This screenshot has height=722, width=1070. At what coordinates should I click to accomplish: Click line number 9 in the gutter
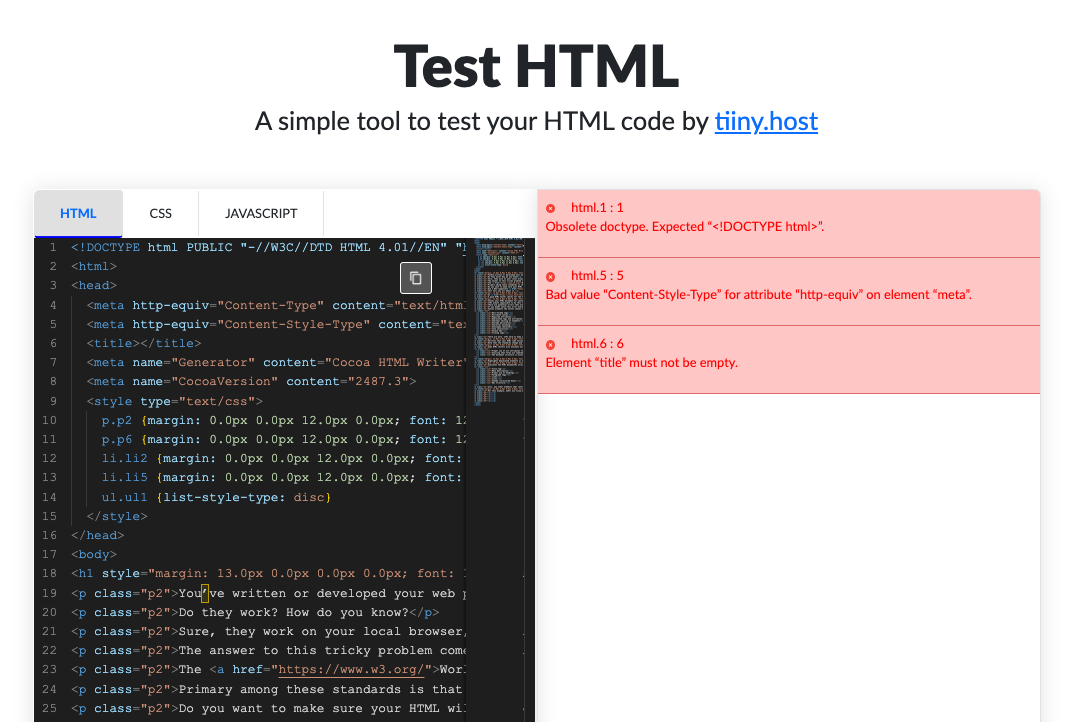coord(53,401)
